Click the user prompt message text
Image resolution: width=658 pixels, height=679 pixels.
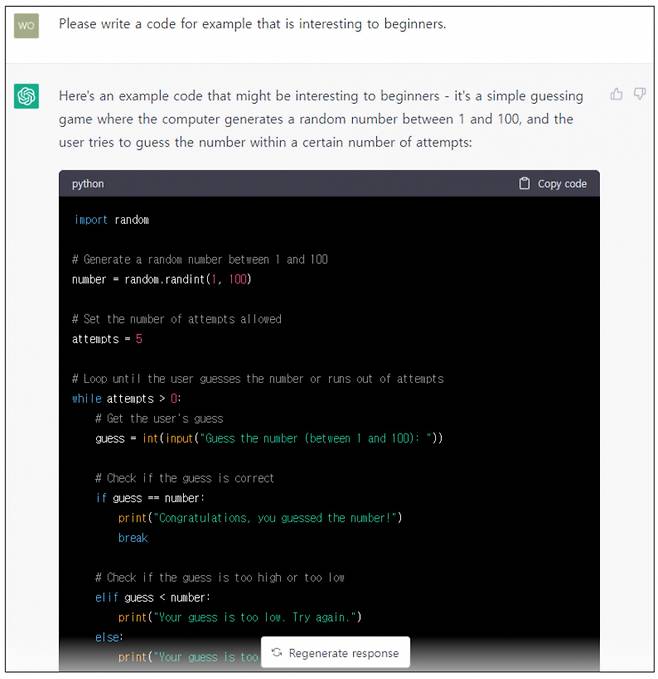[x=252, y=24]
